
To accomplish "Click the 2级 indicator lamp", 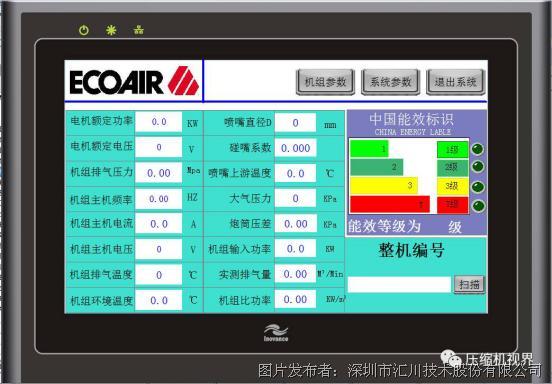I will coord(478,166).
